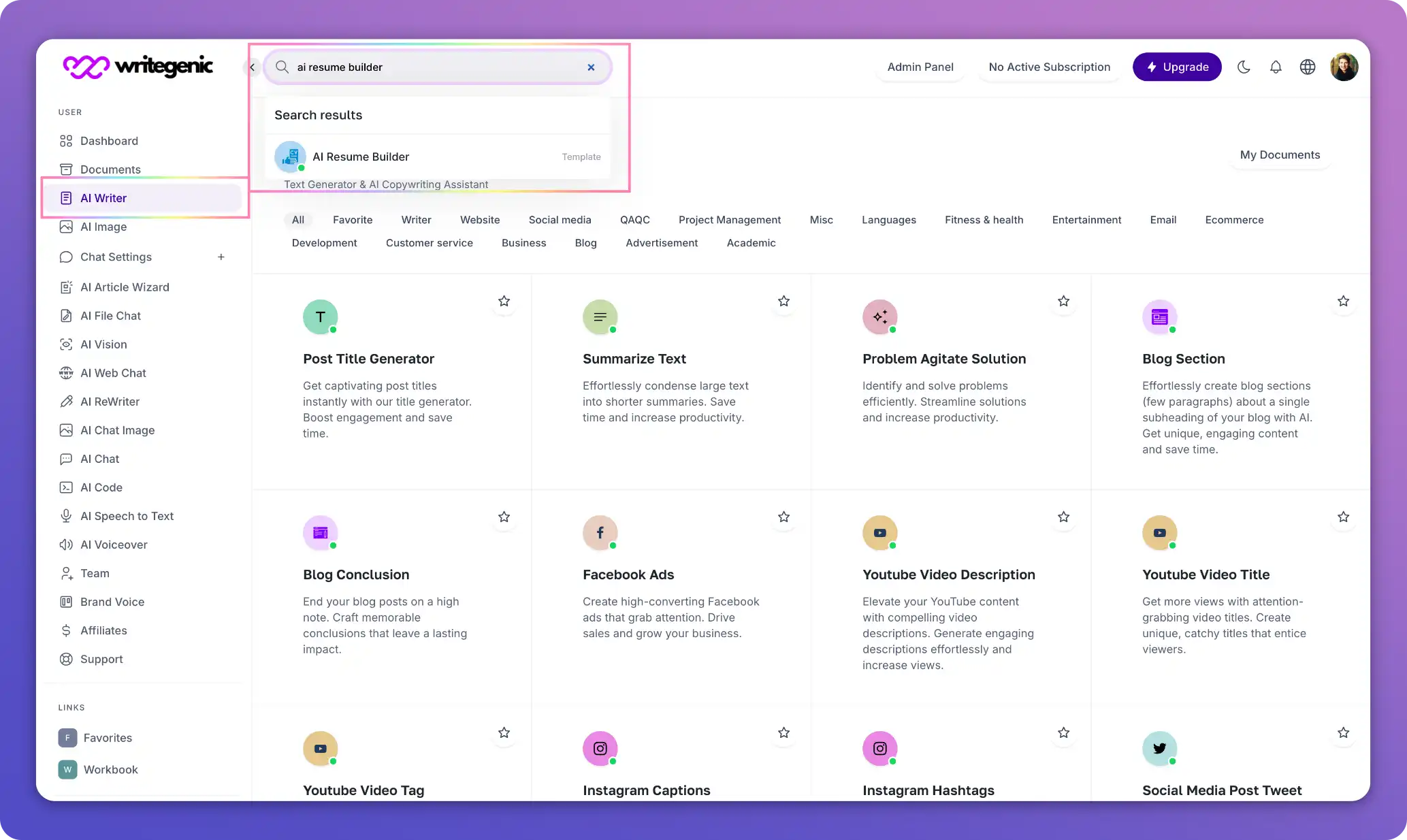Image resolution: width=1407 pixels, height=840 pixels.
Task: Clear the search input field
Action: 591,67
